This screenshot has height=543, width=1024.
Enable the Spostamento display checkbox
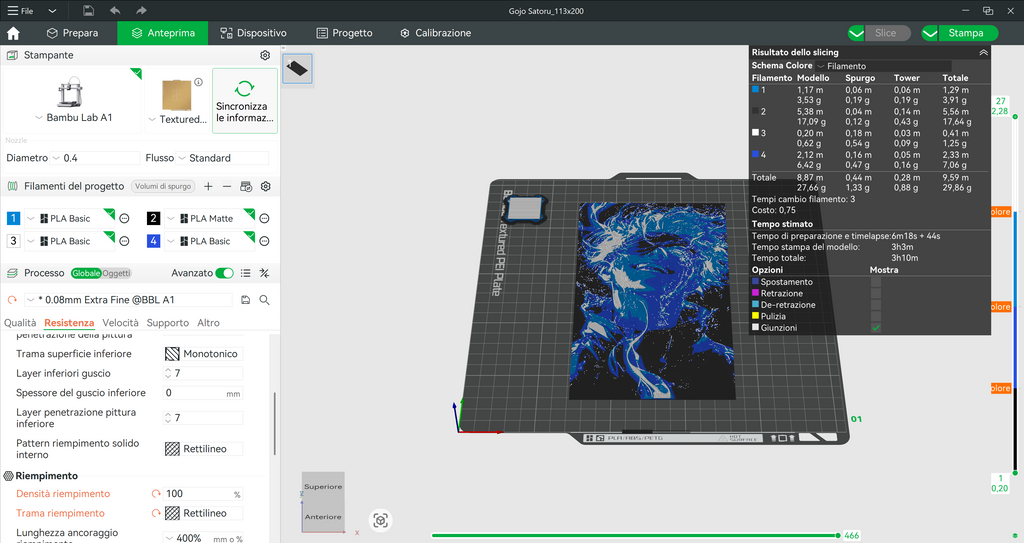pyautogui.click(x=876, y=282)
